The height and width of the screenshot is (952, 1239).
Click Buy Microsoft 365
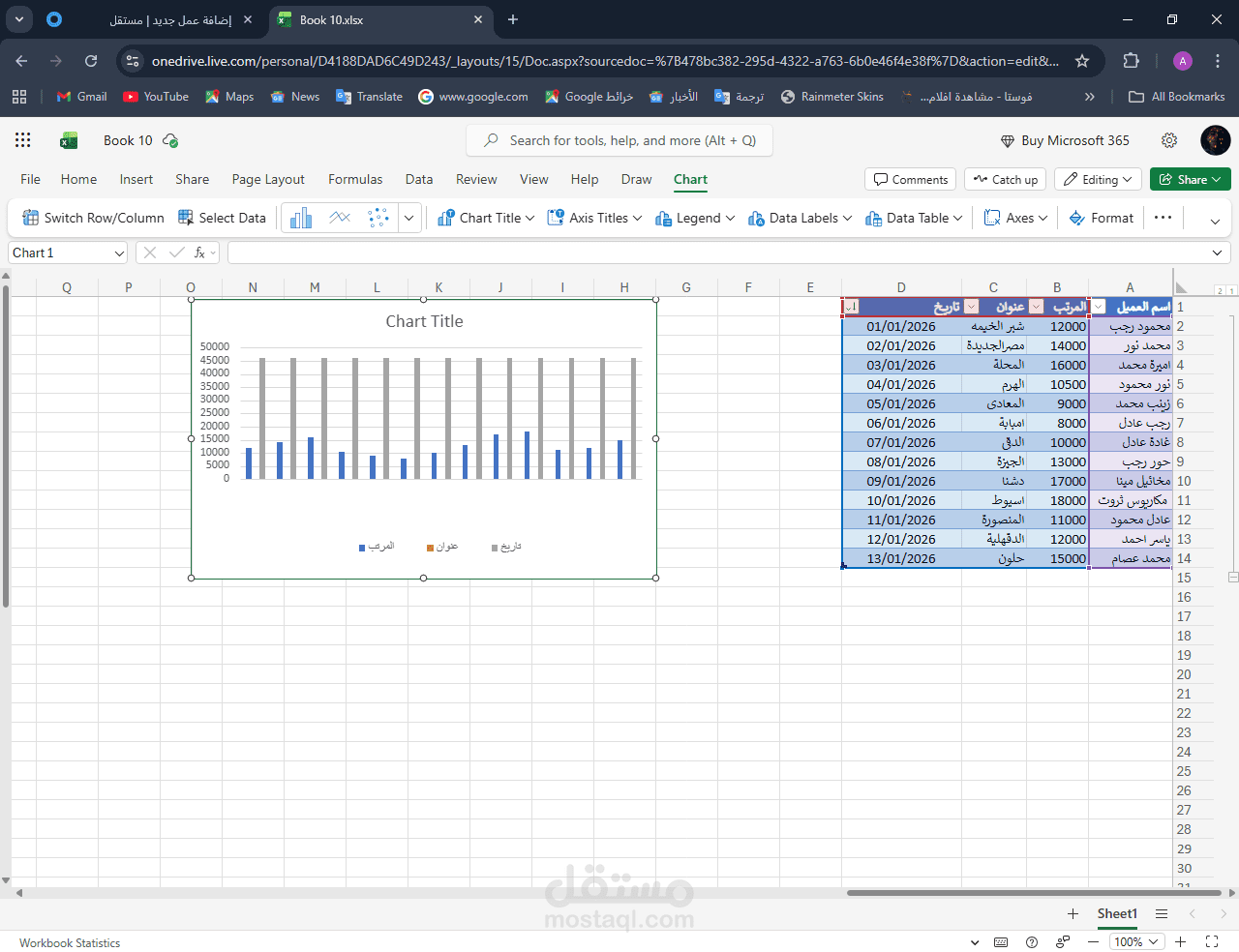(x=1065, y=140)
